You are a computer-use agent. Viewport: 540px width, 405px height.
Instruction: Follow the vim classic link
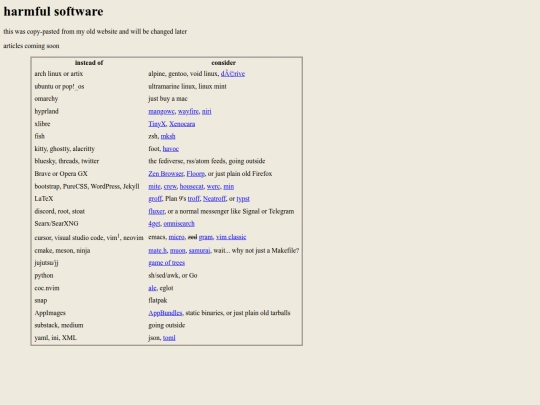pos(231,237)
